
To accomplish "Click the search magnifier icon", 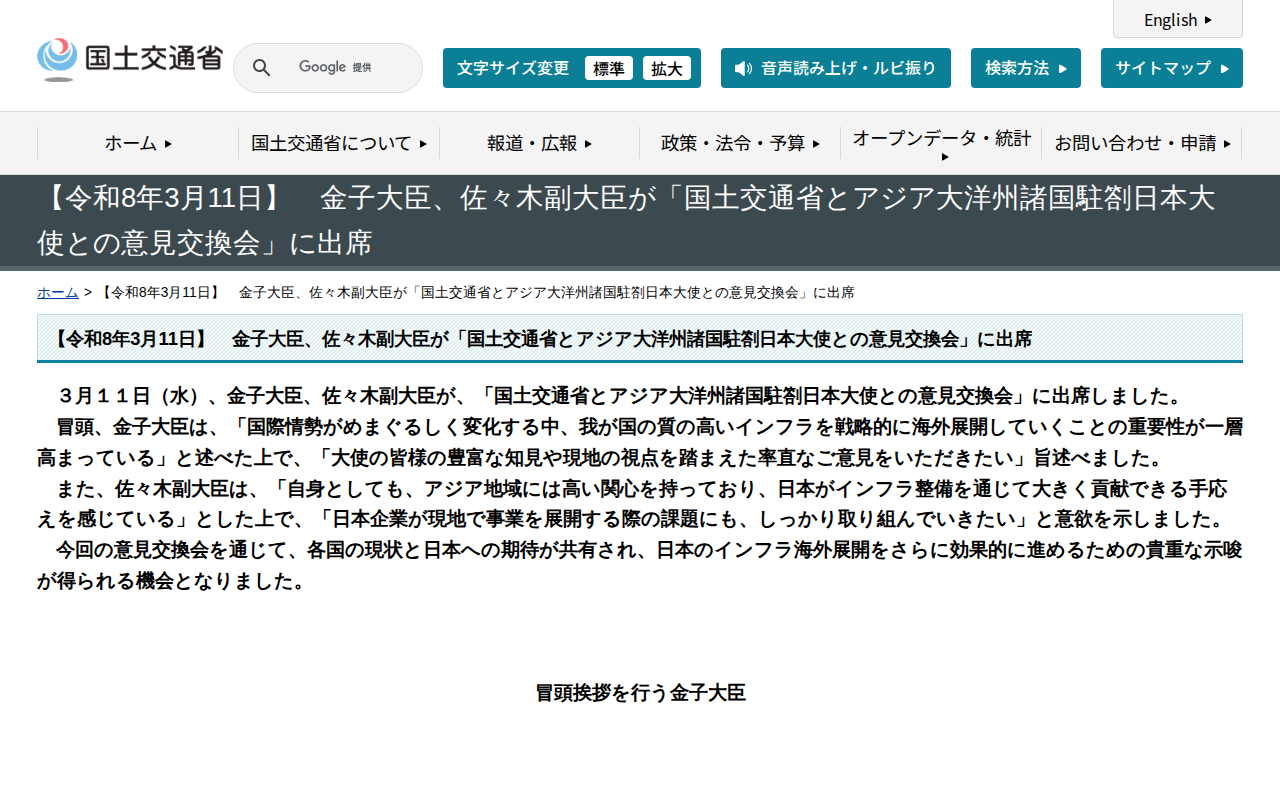I will tap(261, 67).
